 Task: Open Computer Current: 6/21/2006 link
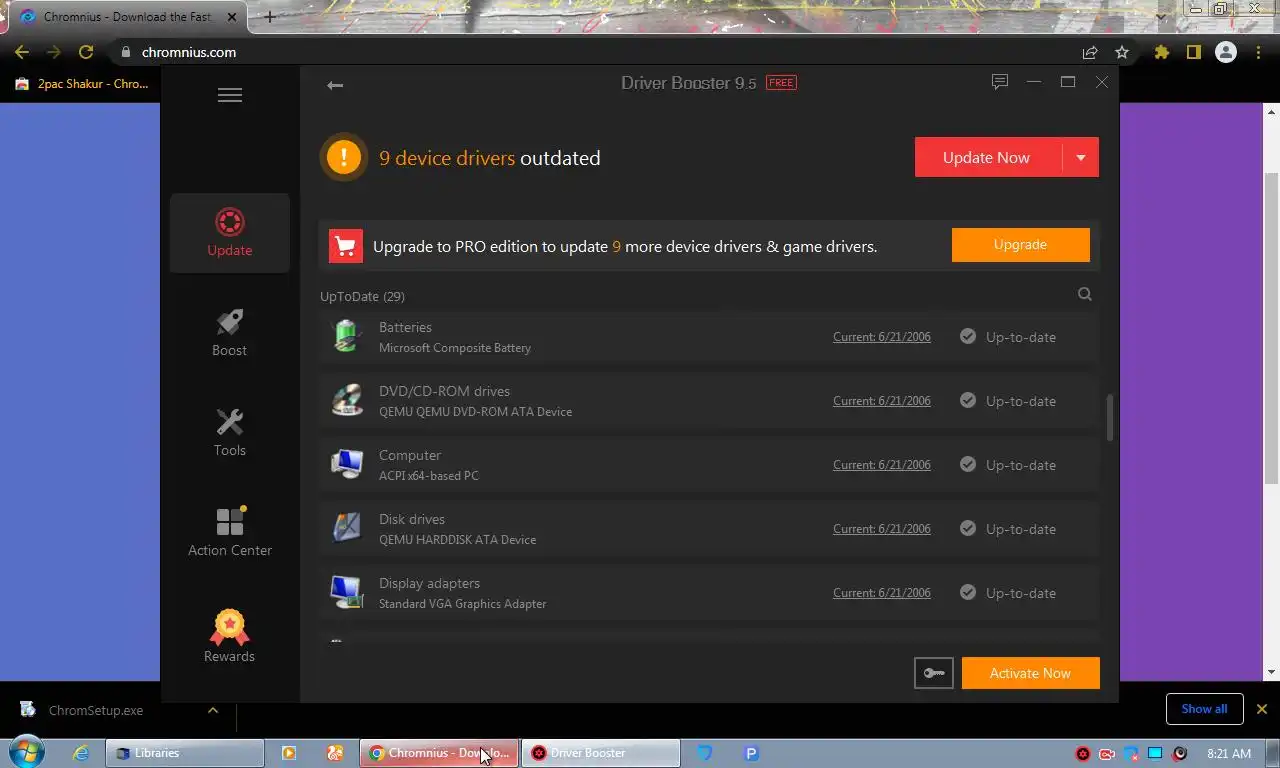[x=882, y=465]
